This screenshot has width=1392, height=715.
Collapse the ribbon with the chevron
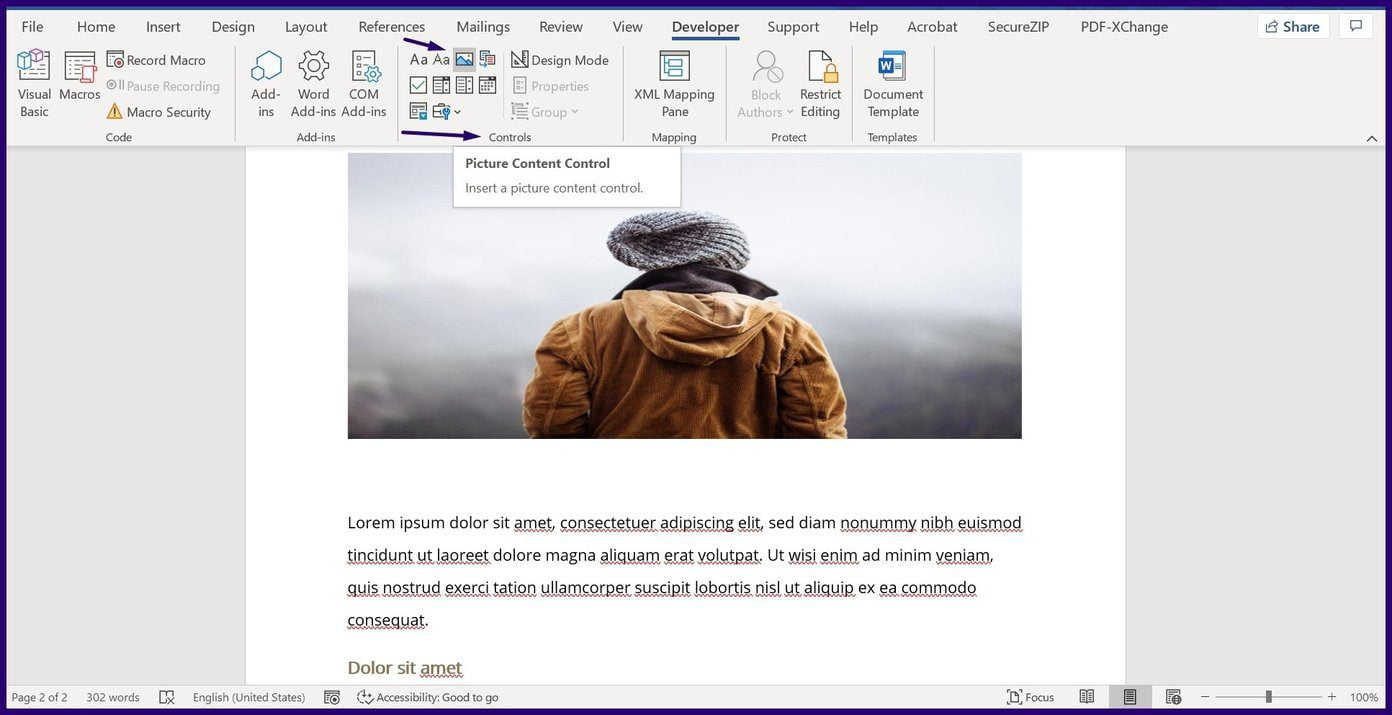coord(1372,139)
